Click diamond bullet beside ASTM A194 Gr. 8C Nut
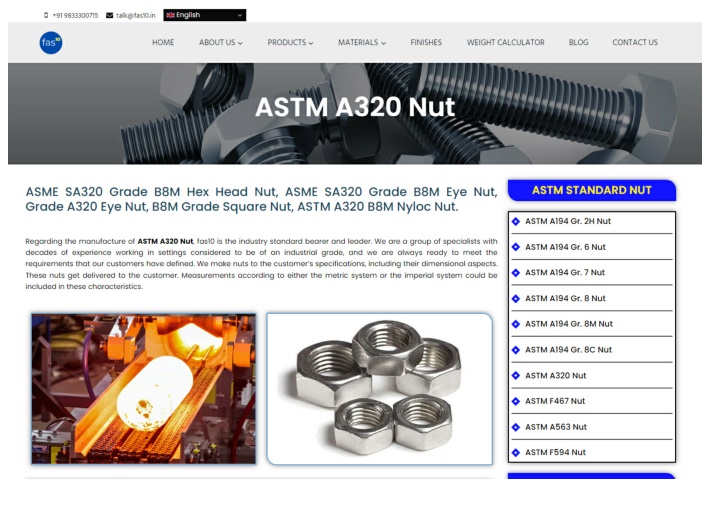The width and height of the screenshot is (720, 509). 516,350
